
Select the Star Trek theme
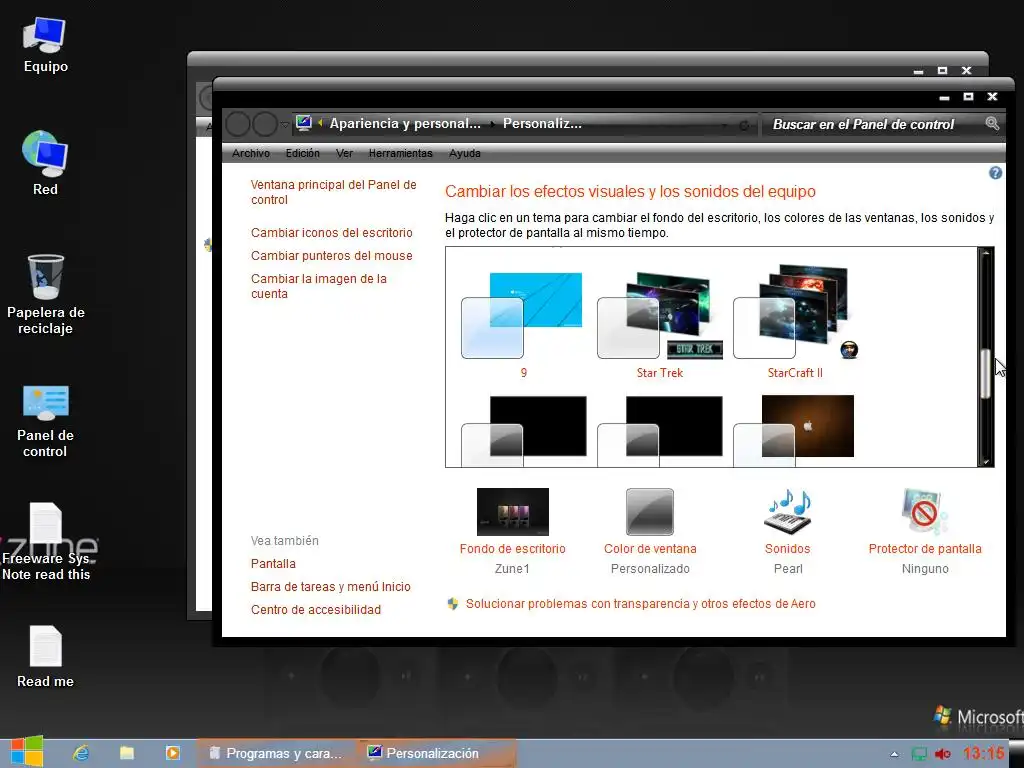point(660,325)
